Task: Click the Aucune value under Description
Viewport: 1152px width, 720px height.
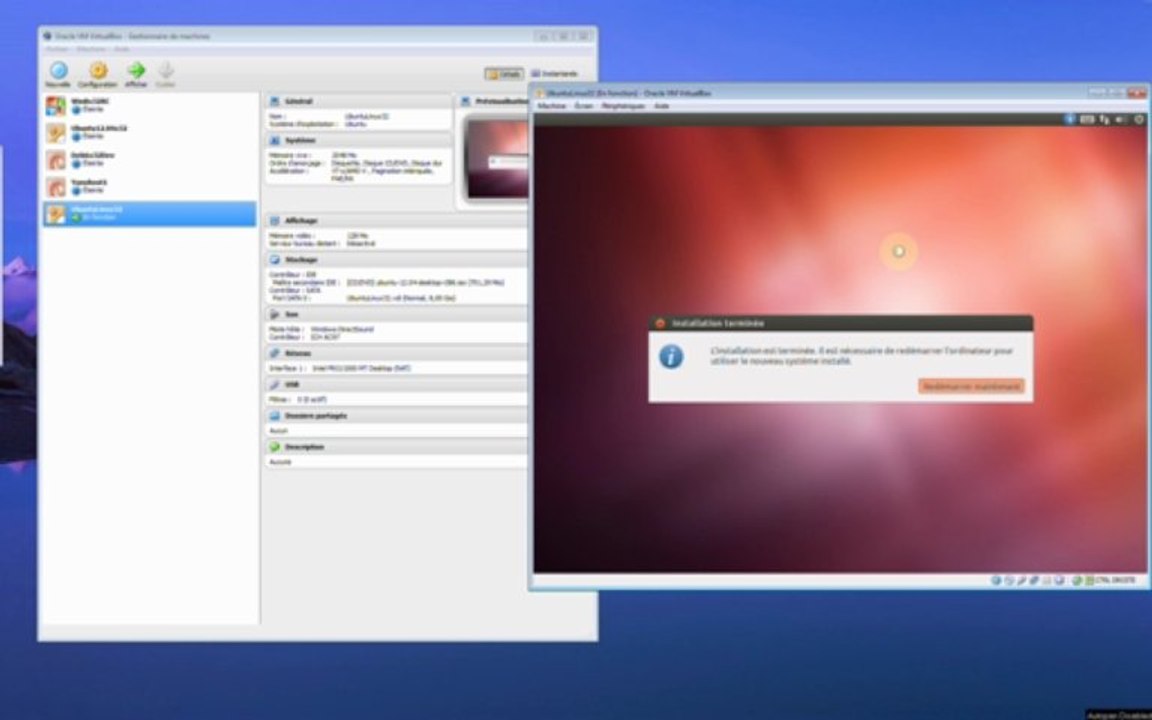Action: 280,462
